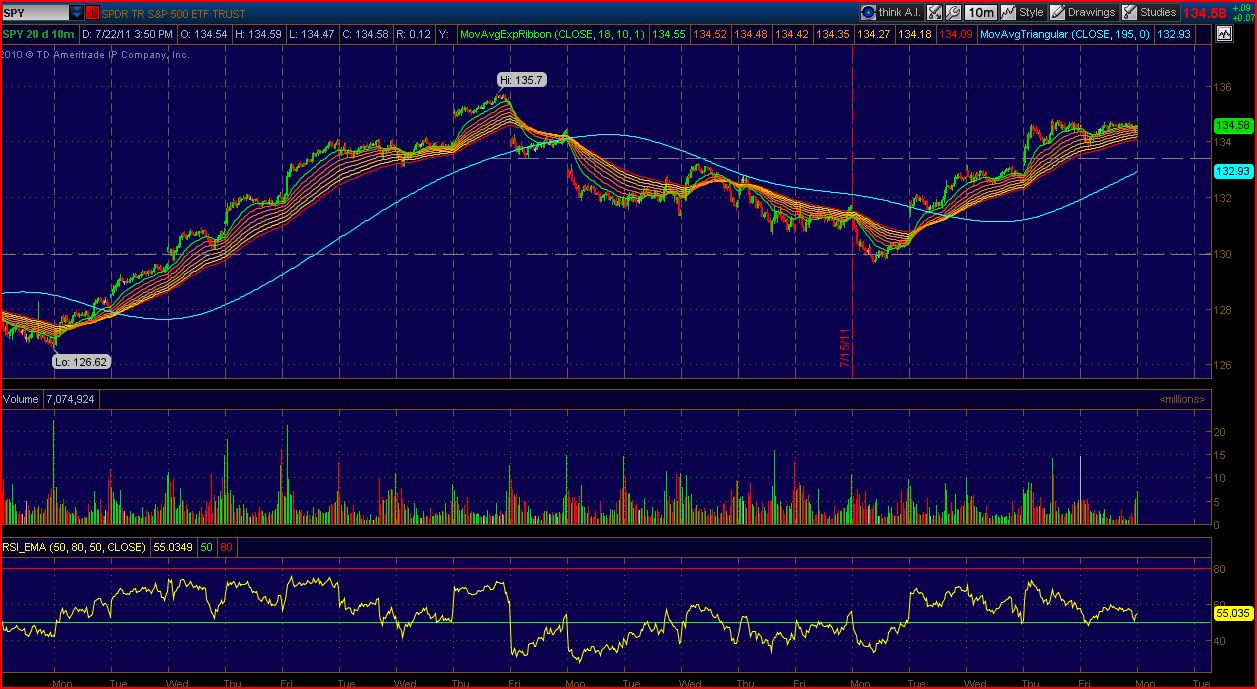
Task: Click the chart mode icon at right
Action: 1224,33
